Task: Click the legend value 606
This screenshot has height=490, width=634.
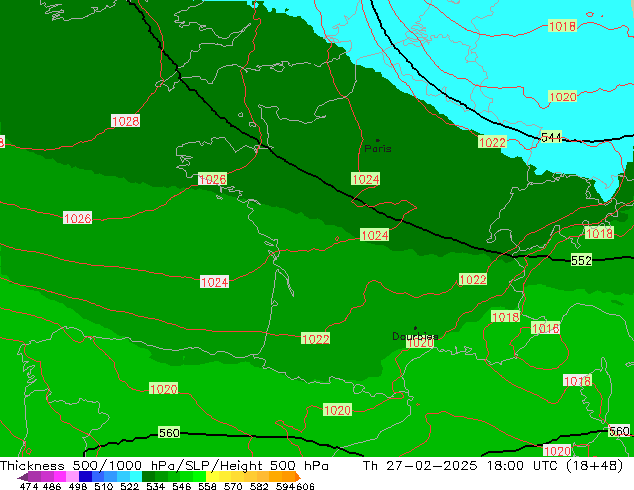Action: click(x=305, y=486)
